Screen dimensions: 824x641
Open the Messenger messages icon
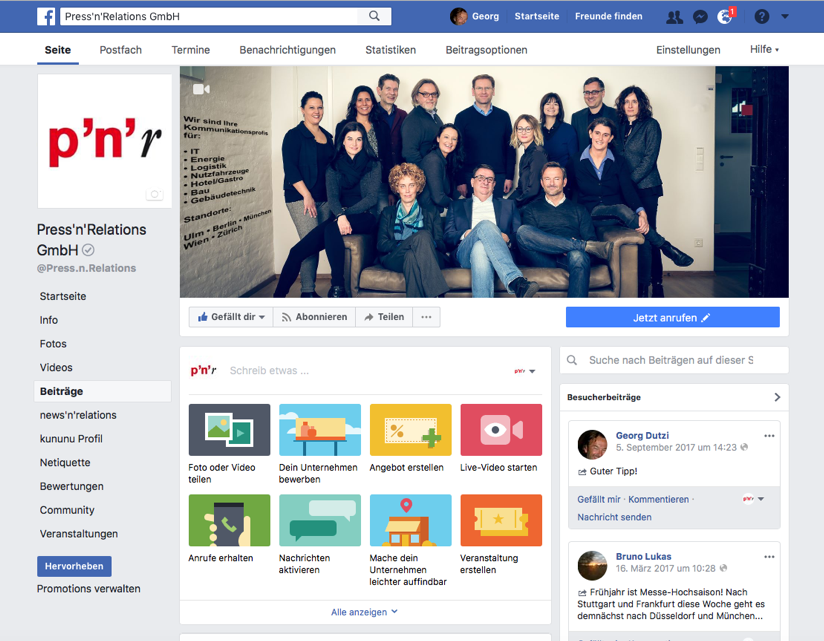point(701,16)
